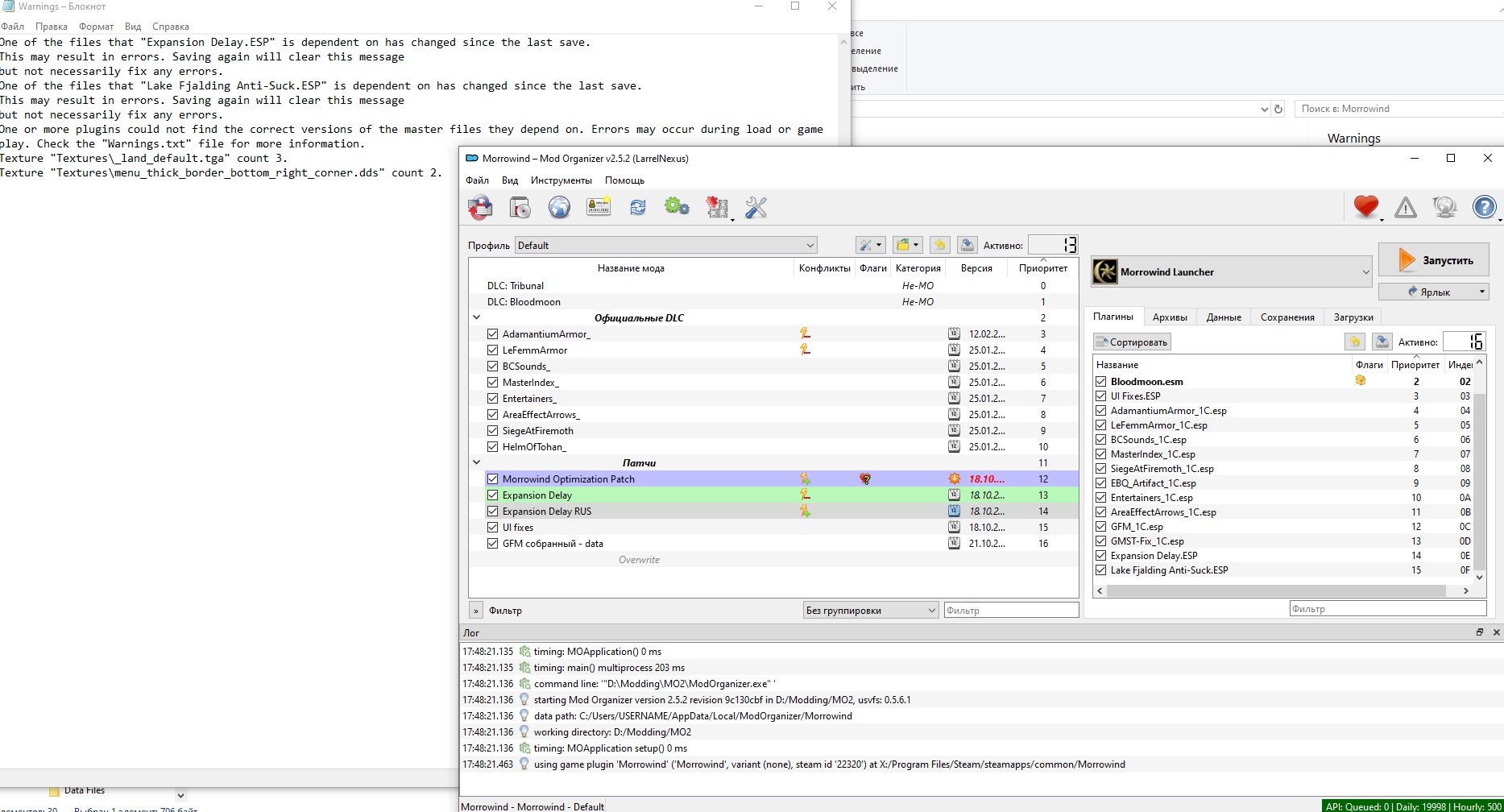This screenshot has height=812, width=1504.
Task: Restore plugin list backup icon
Action: (x=1355, y=342)
